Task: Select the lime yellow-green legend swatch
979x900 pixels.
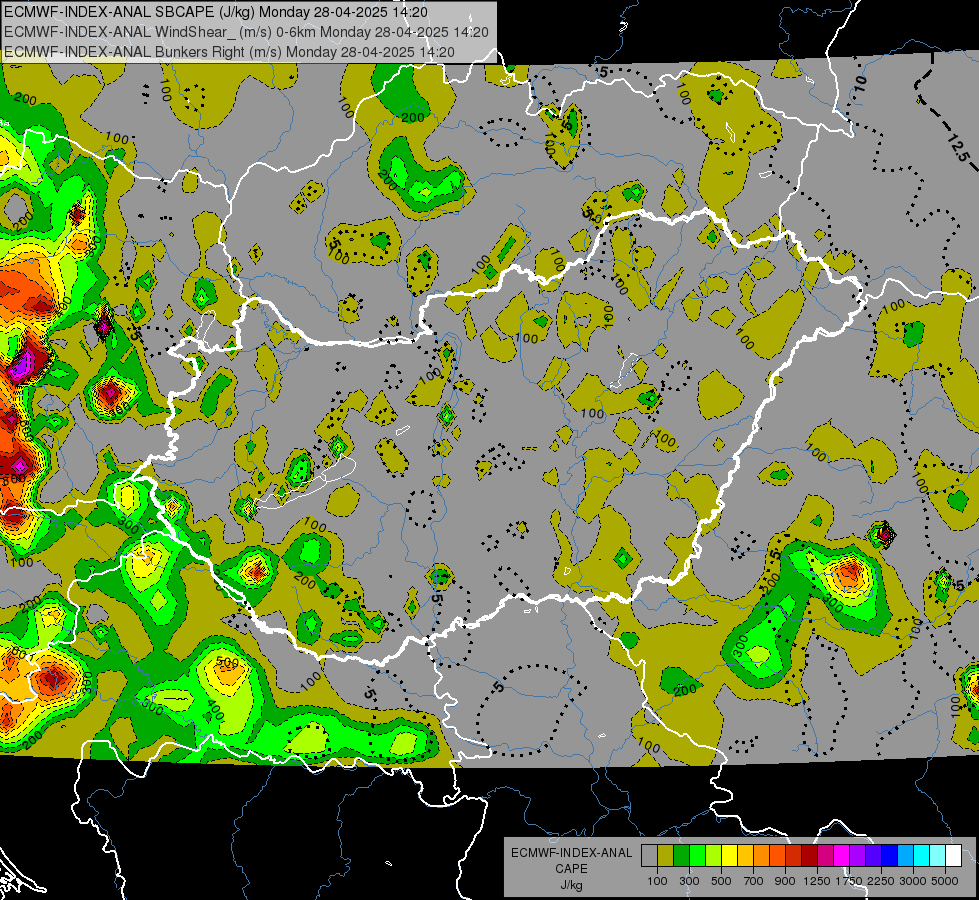Action: coord(713,856)
